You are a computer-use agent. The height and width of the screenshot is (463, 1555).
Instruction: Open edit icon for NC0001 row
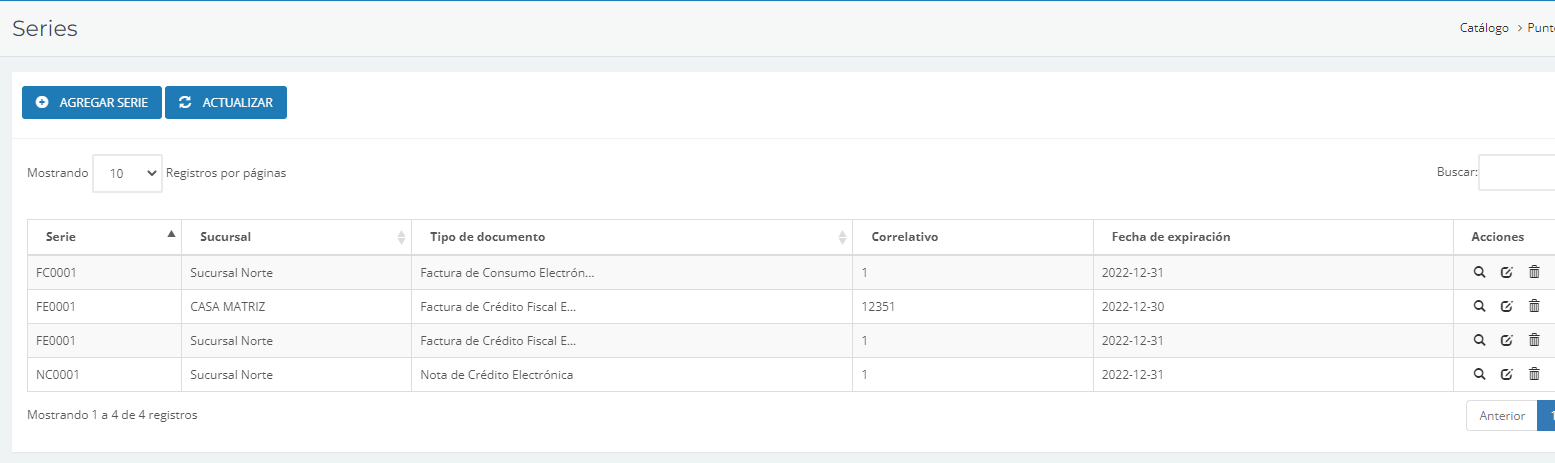pyautogui.click(x=1506, y=374)
